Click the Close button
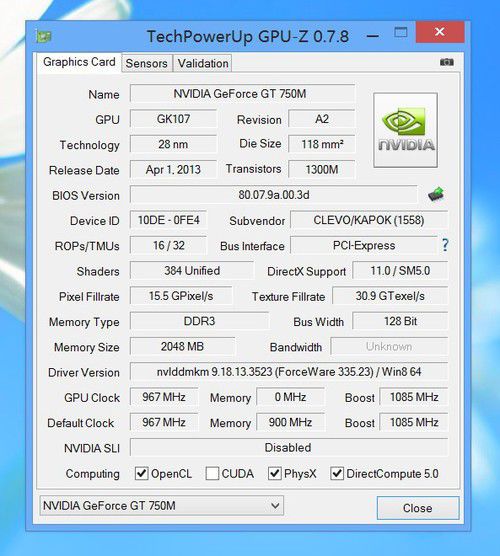The width and height of the screenshot is (500, 556). pyautogui.click(x=418, y=508)
